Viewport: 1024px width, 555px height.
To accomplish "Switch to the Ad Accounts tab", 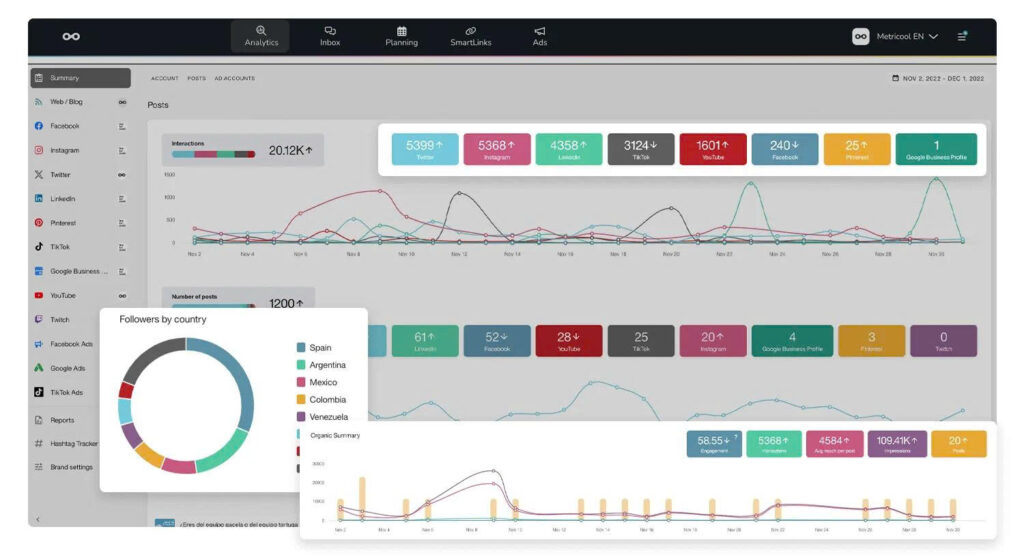I will click(x=234, y=78).
